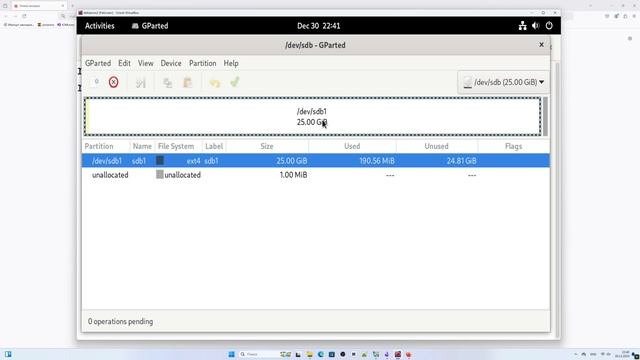This screenshot has height=360, width=640.
Task: Click the 1.00 MiB size cell
Action: coord(293,175)
